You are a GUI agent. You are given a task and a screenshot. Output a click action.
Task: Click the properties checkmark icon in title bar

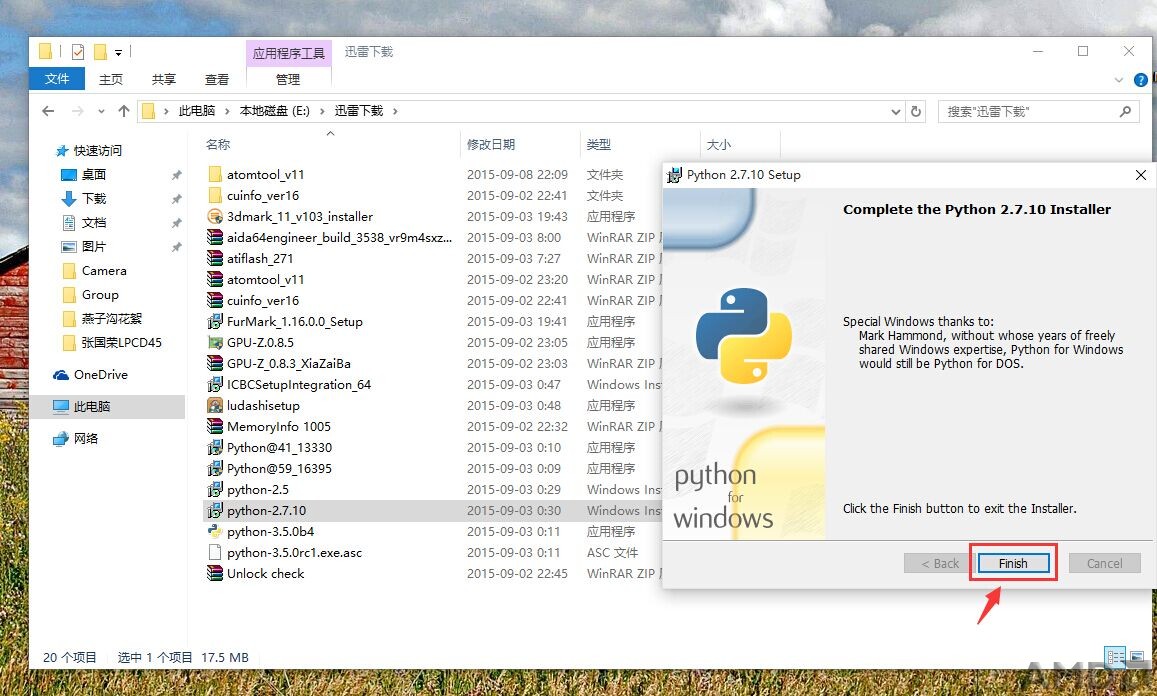[77, 52]
